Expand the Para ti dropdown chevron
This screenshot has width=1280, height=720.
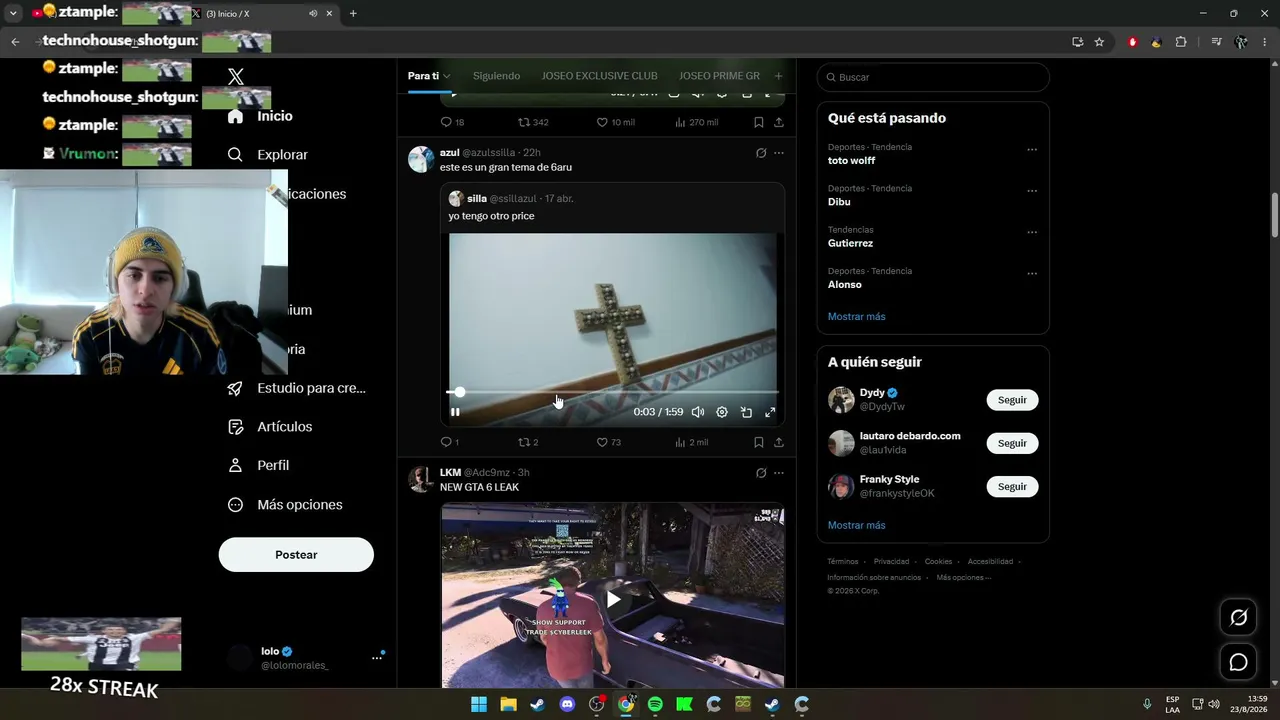pyautogui.click(x=446, y=76)
